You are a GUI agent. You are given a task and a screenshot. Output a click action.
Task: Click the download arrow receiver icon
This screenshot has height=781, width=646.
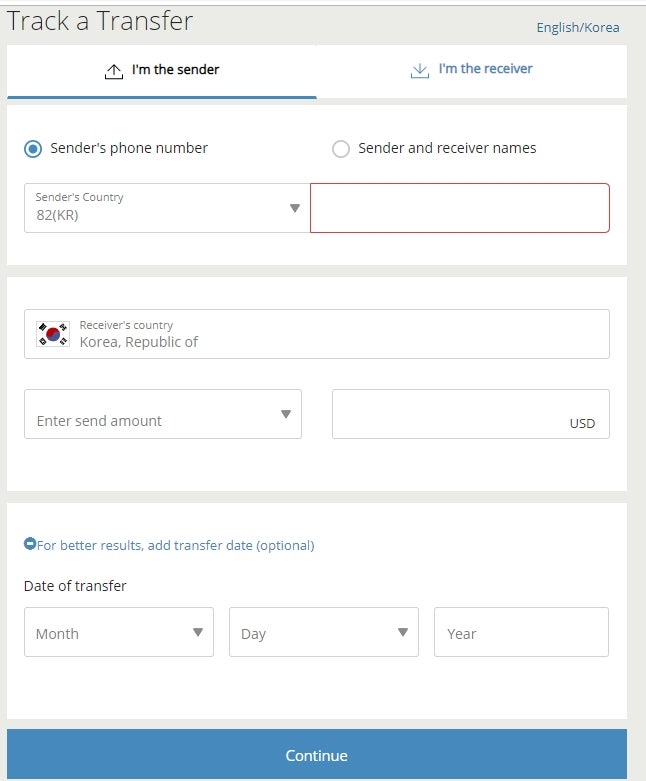tap(420, 71)
